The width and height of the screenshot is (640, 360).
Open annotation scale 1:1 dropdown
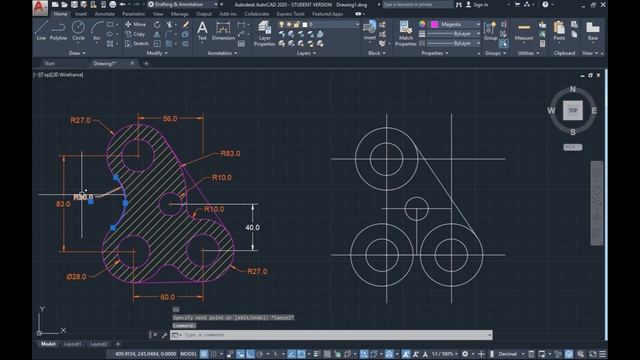click(444, 354)
